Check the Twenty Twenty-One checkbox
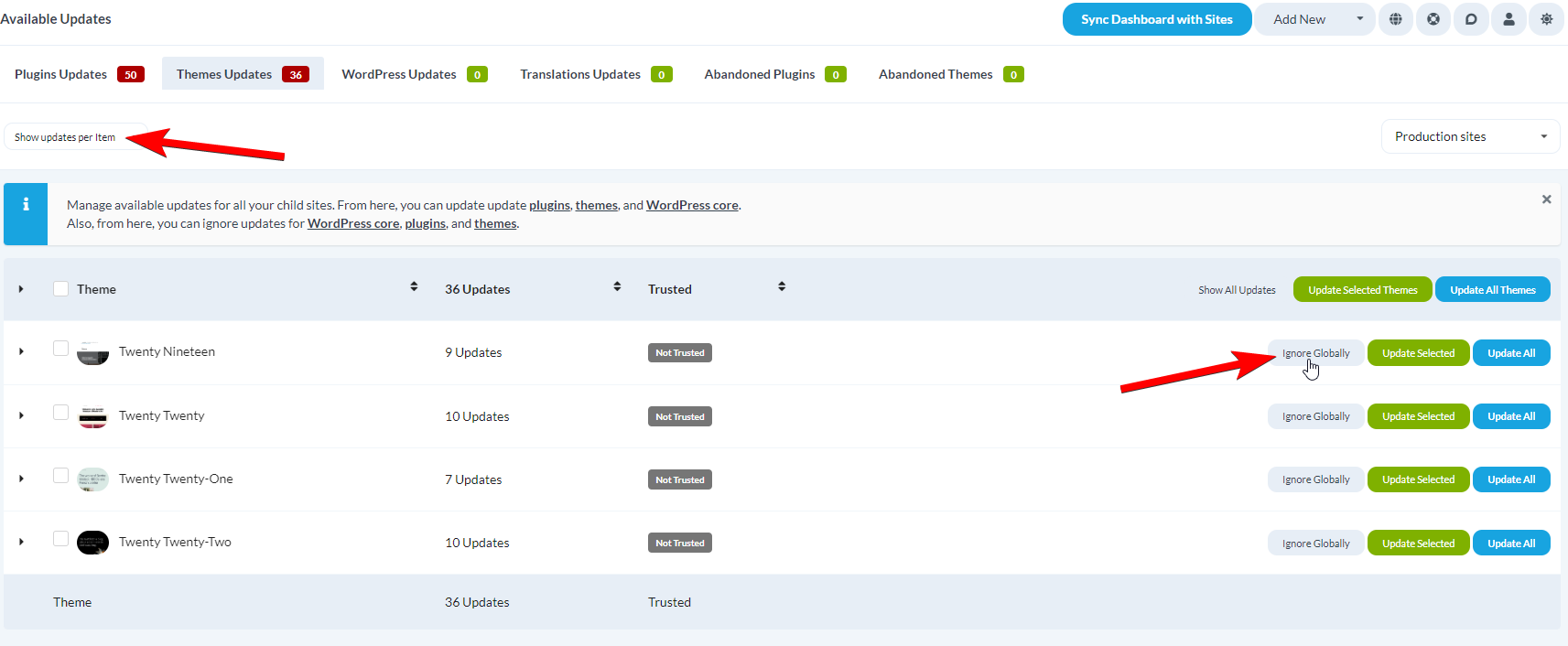The height and width of the screenshot is (646, 1568). [60, 476]
